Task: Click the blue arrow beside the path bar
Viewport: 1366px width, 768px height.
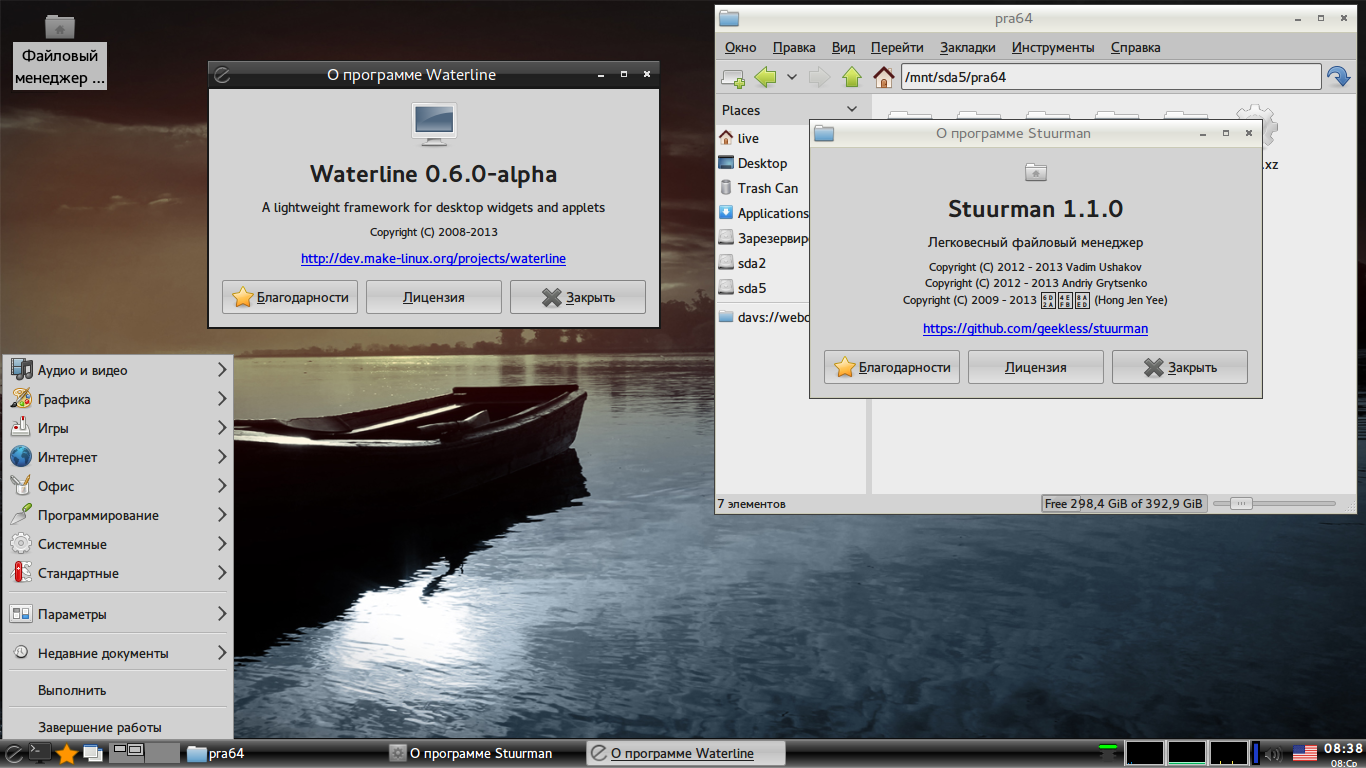Action: pyautogui.click(x=1337, y=77)
